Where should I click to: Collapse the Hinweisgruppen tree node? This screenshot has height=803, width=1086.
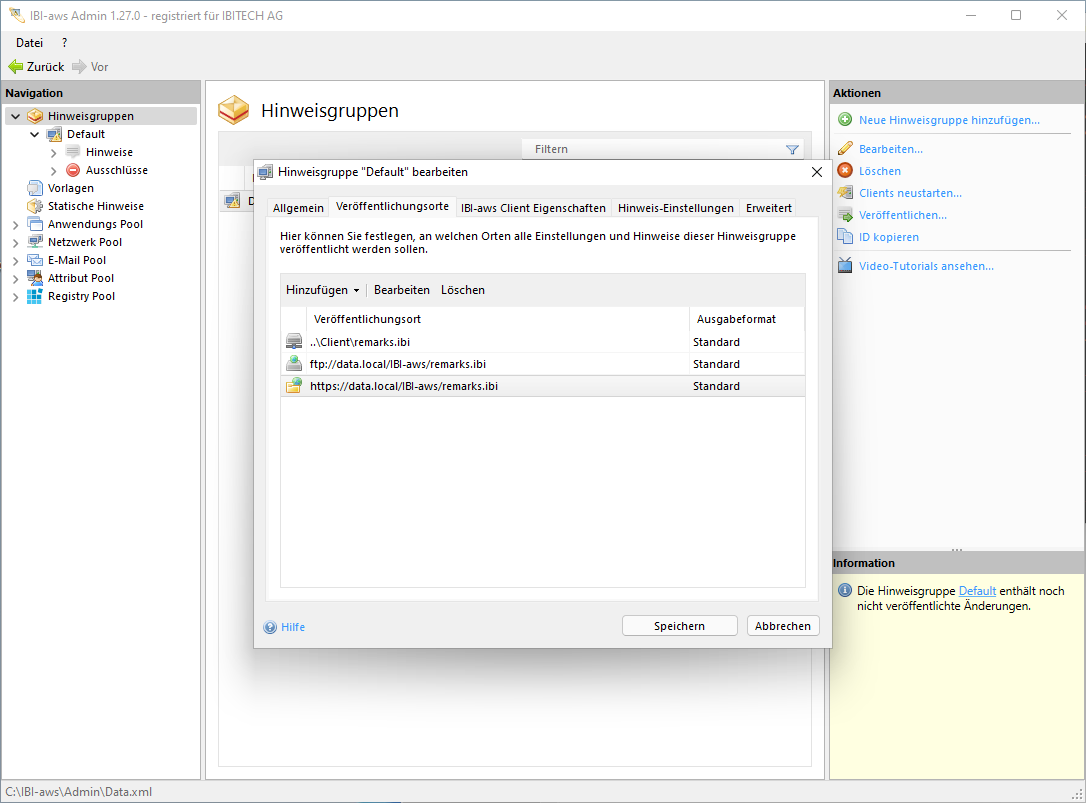[15, 116]
